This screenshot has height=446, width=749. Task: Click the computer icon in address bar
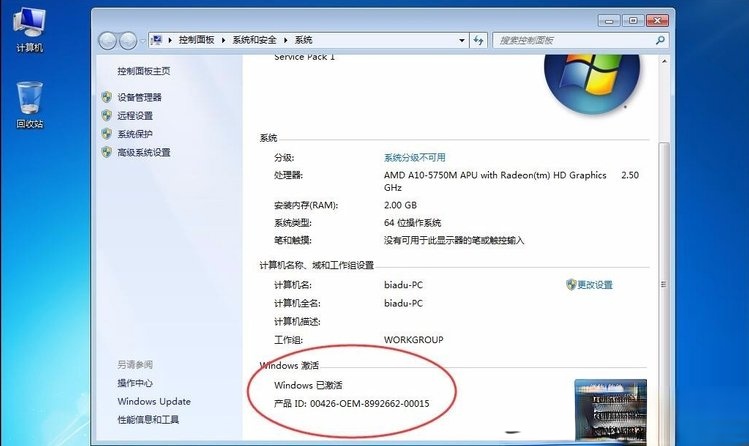pos(156,40)
